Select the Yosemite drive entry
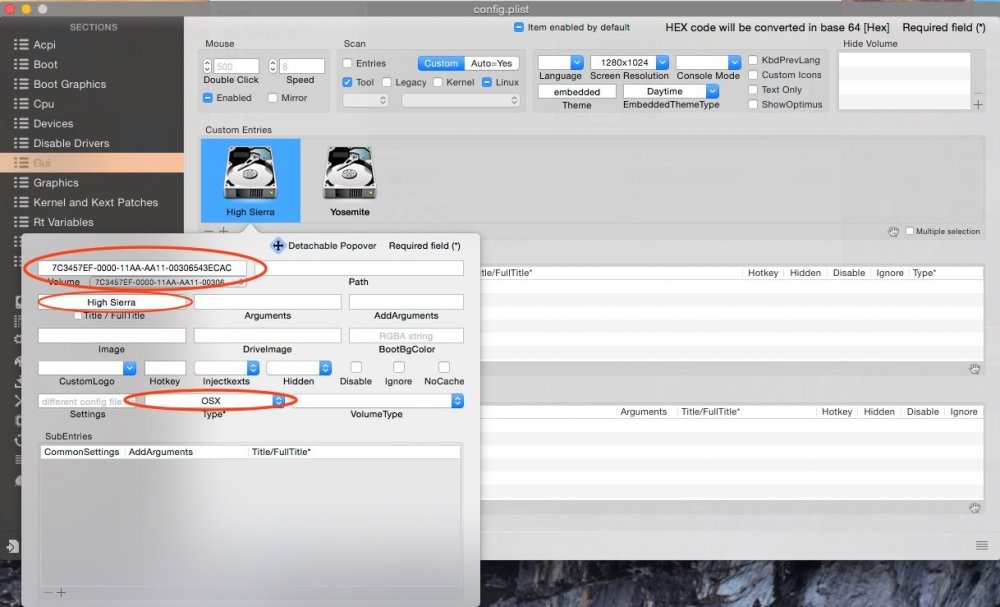This screenshot has width=1000, height=607. coord(349,180)
